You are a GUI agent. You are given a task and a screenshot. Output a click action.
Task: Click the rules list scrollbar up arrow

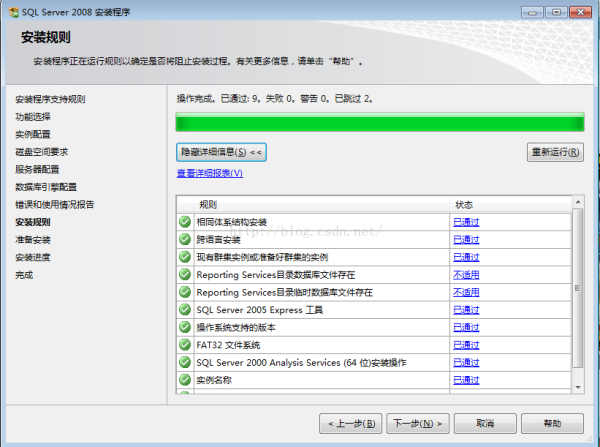tap(578, 202)
